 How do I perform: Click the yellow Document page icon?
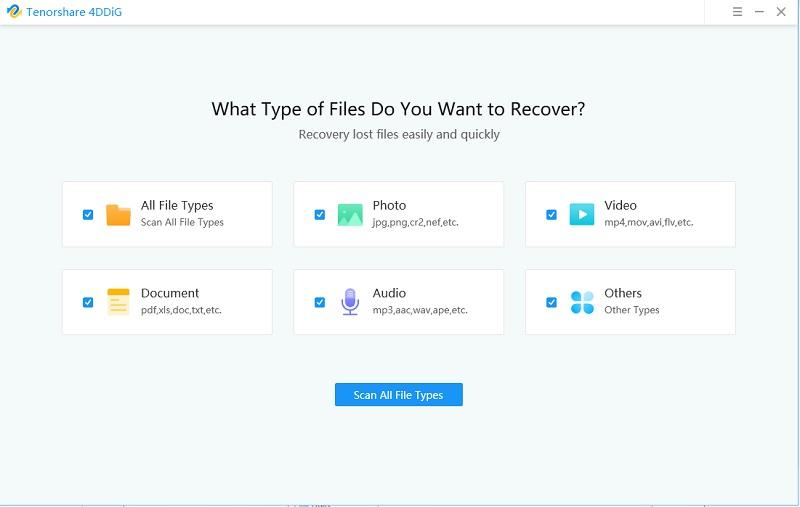click(x=118, y=302)
